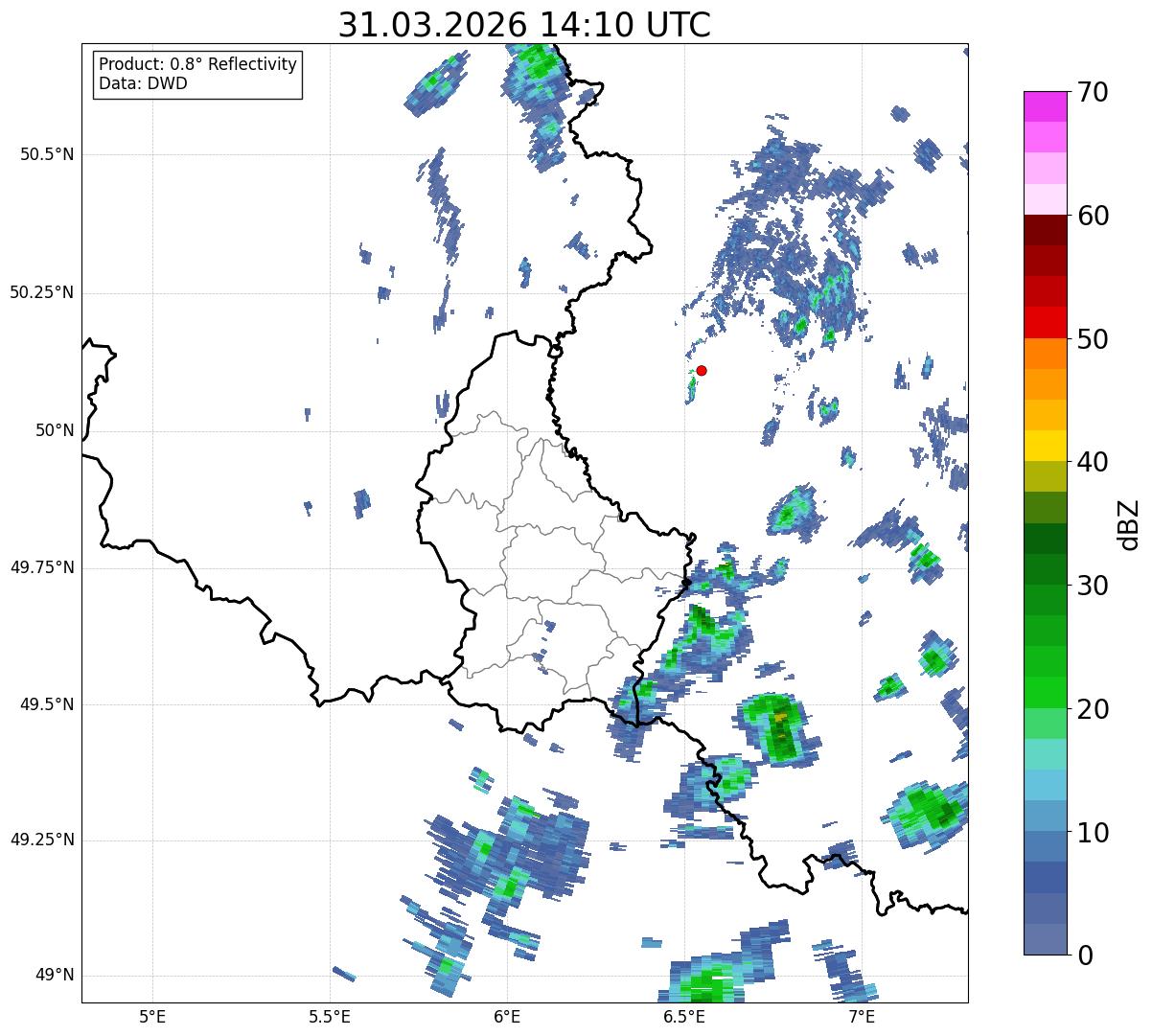Viewport: 1152px width, 1036px height.
Task: Click the title "31.03.2026 14:10 UTC"
Action: pyautogui.click(x=524, y=24)
